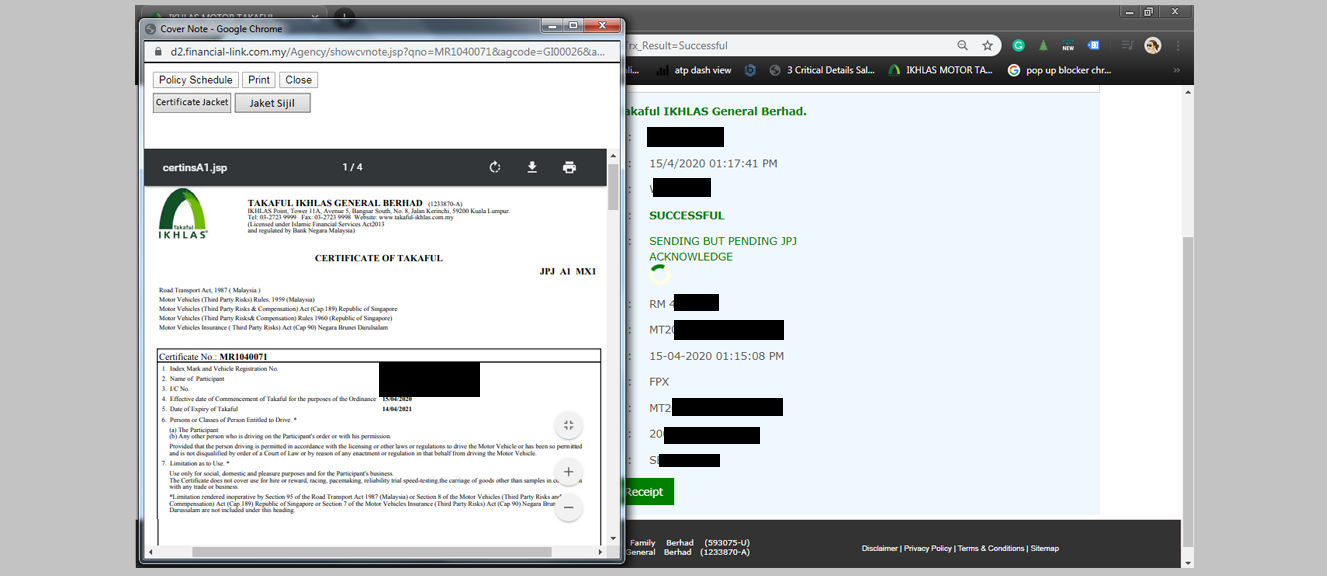The image size is (1327, 576).
Task: Restore down the main Chrome window
Action: [x=1149, y=11]
